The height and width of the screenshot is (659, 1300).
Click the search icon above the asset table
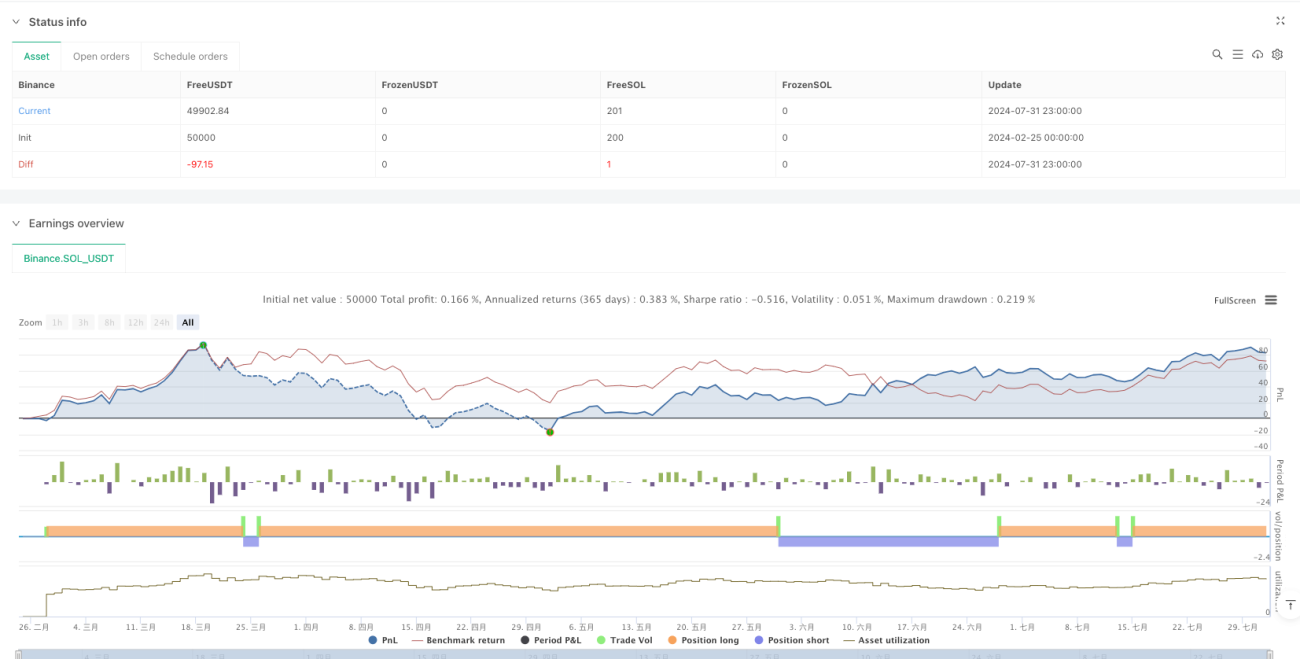pyautogui.click(x=1217, y=54)
